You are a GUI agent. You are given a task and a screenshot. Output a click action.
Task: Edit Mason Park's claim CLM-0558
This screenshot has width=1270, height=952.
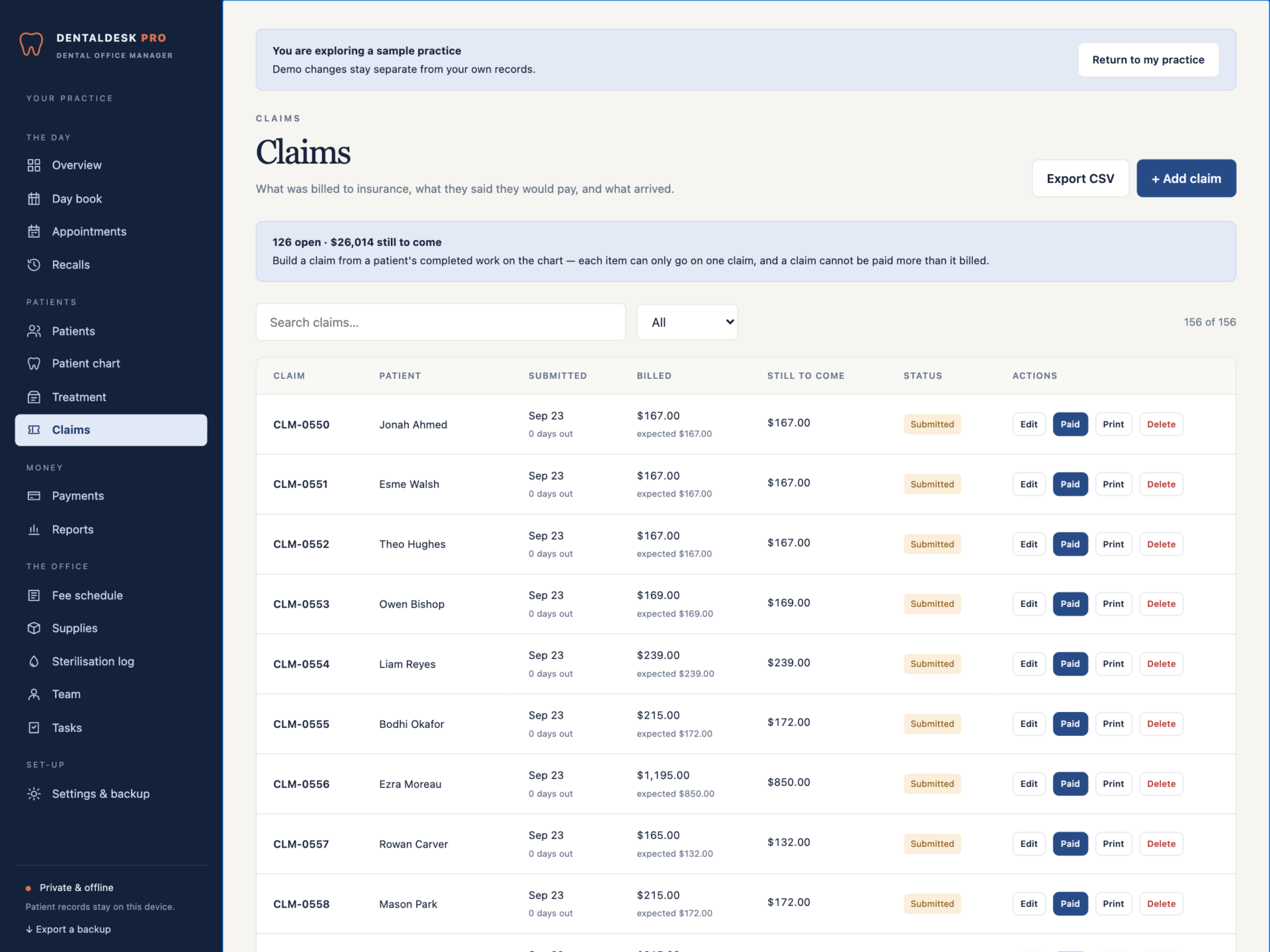pyautogui.click(x=1029, y=904)
